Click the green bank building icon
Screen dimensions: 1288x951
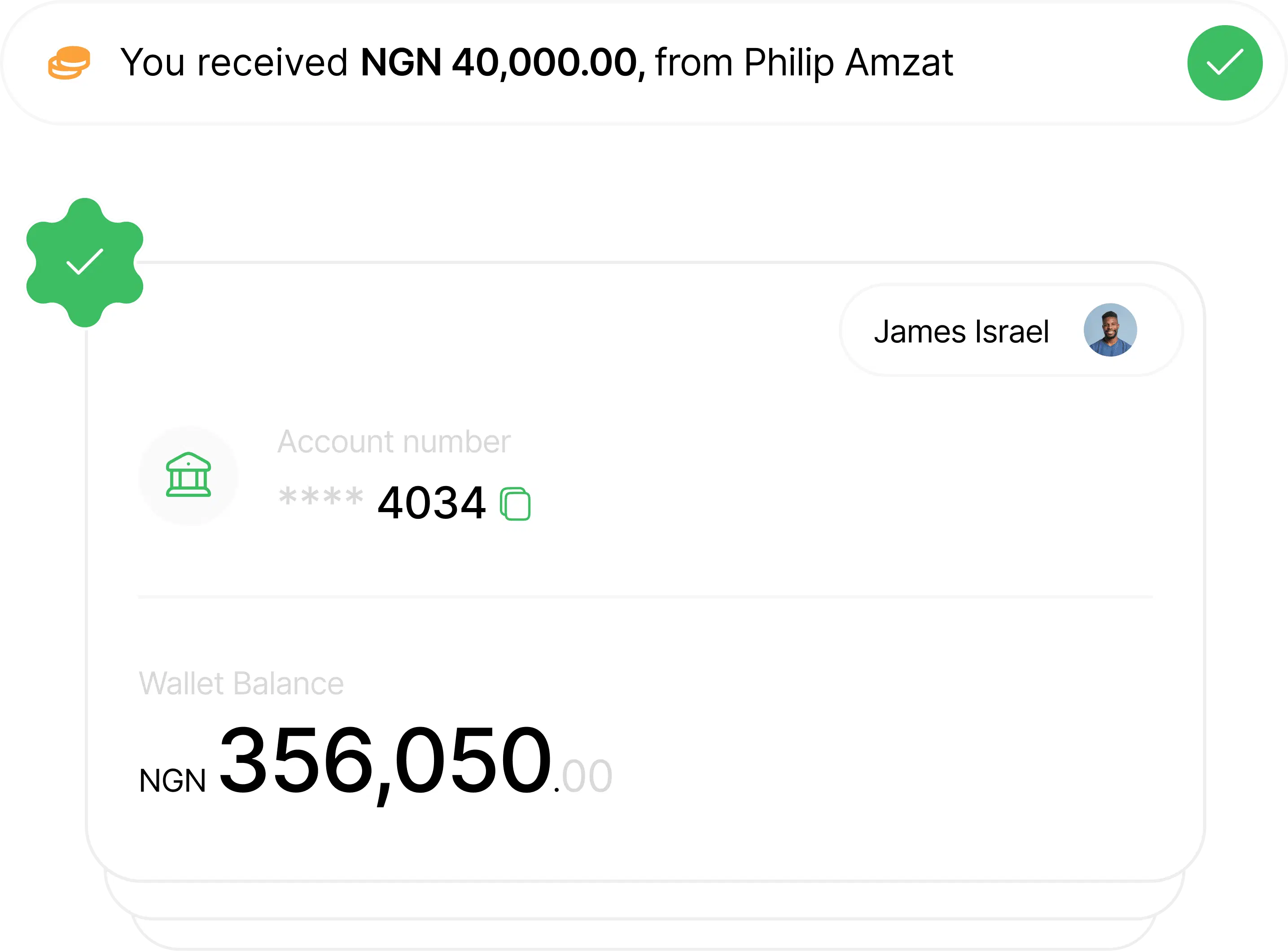click(188, 476)
